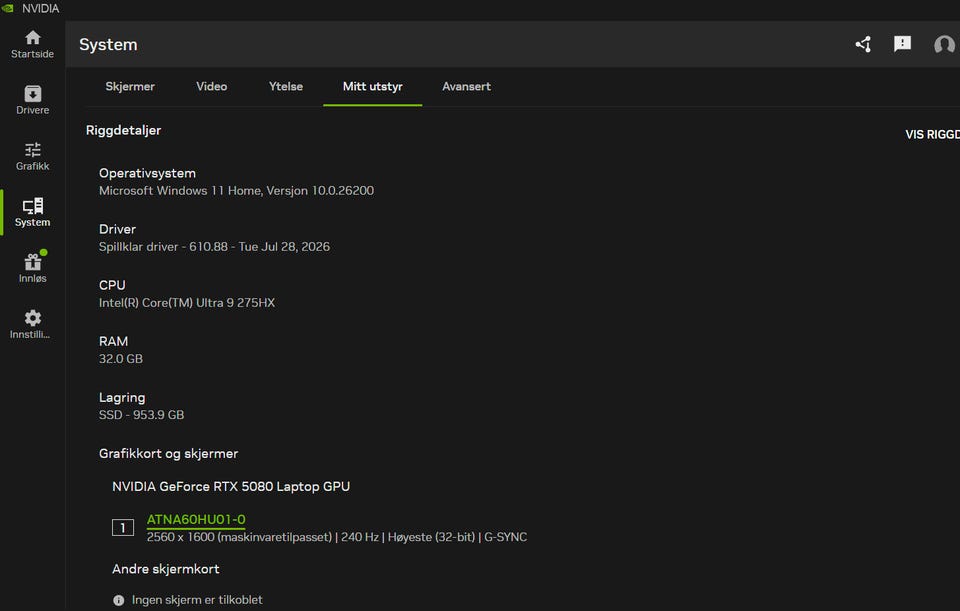Click the info icon beside Ingen skjerm
The width and height of the screenshot is (960, 611).
pyautogui.click(x=119, y=601)
